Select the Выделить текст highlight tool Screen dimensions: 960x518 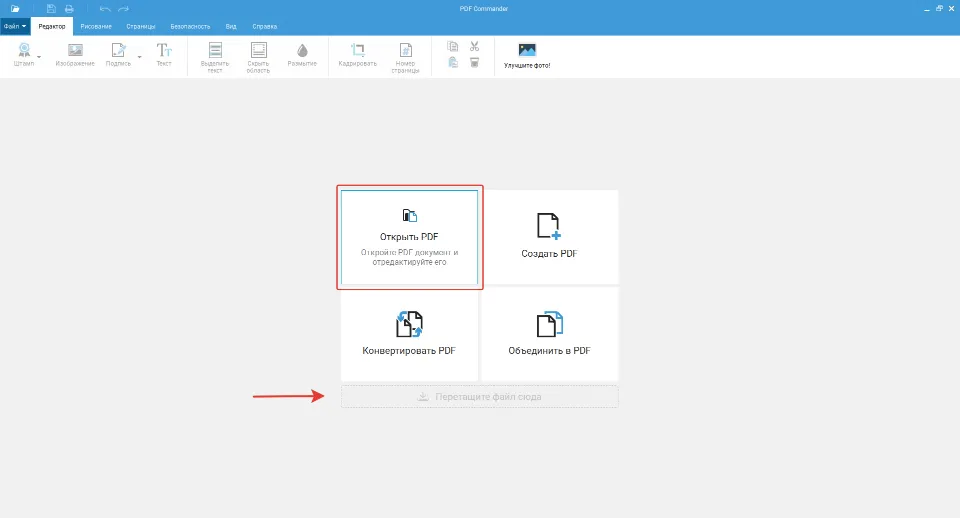215,58
